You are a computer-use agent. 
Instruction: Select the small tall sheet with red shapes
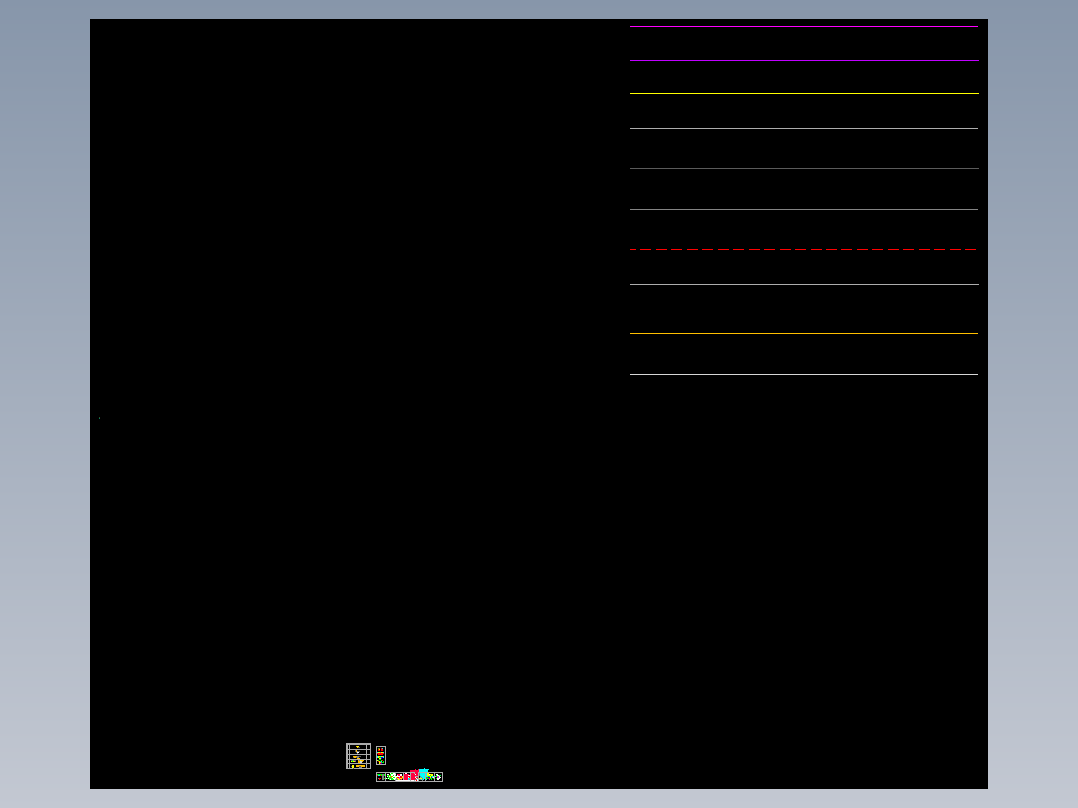(x=381, y=755)
